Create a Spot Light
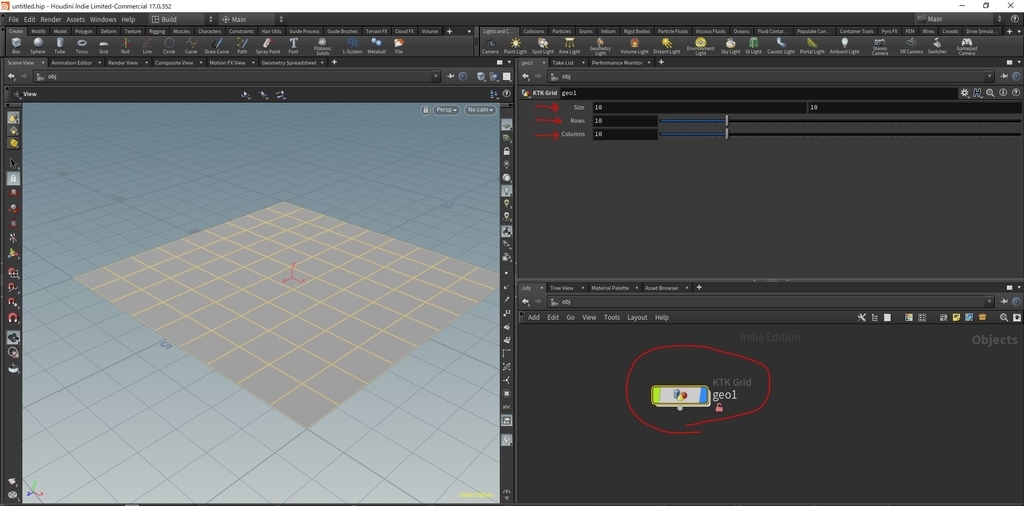1024x506 pixels. pyautogui.click(x=543, y=46)
